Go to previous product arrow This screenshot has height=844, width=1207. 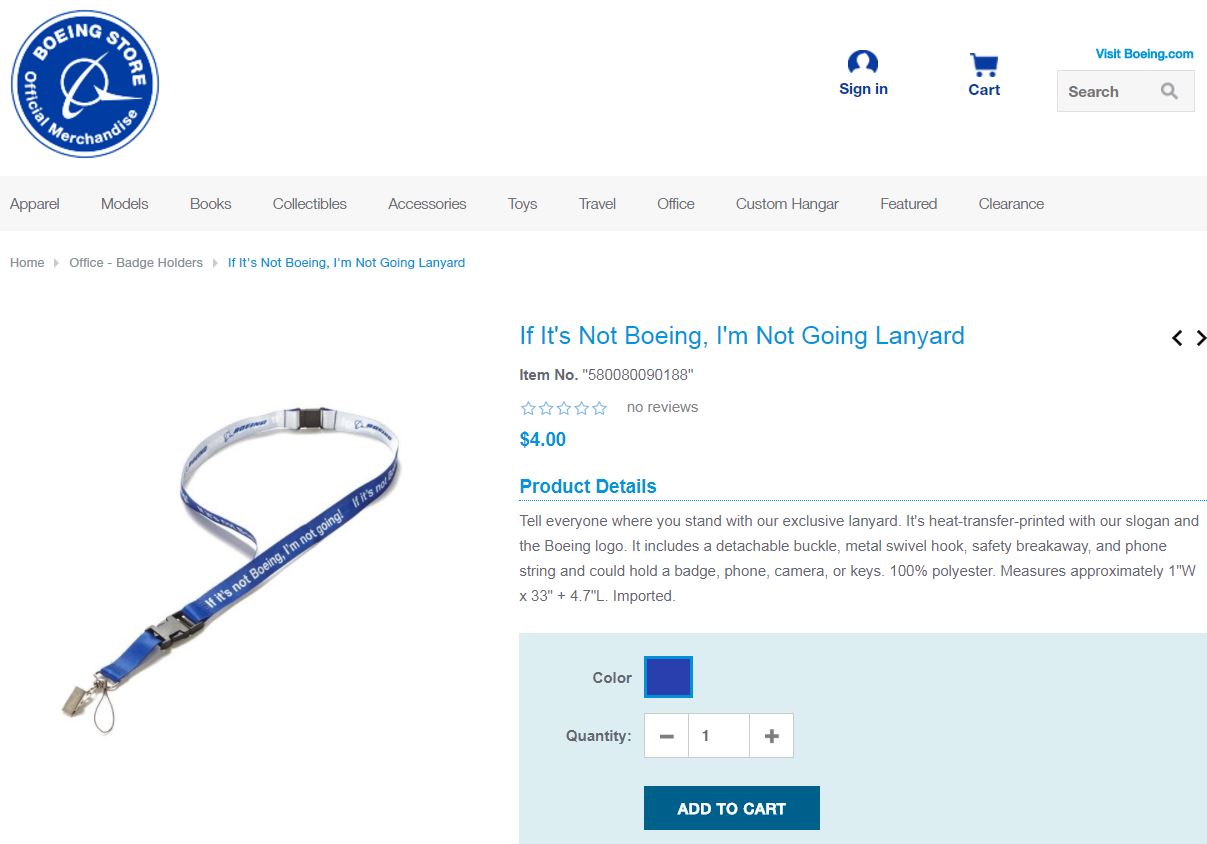[1178, 338]
